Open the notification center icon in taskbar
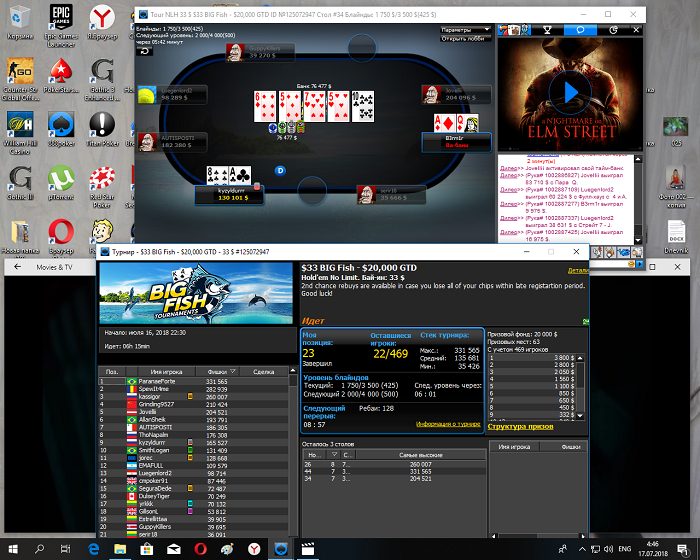 (x=683, y=549)
